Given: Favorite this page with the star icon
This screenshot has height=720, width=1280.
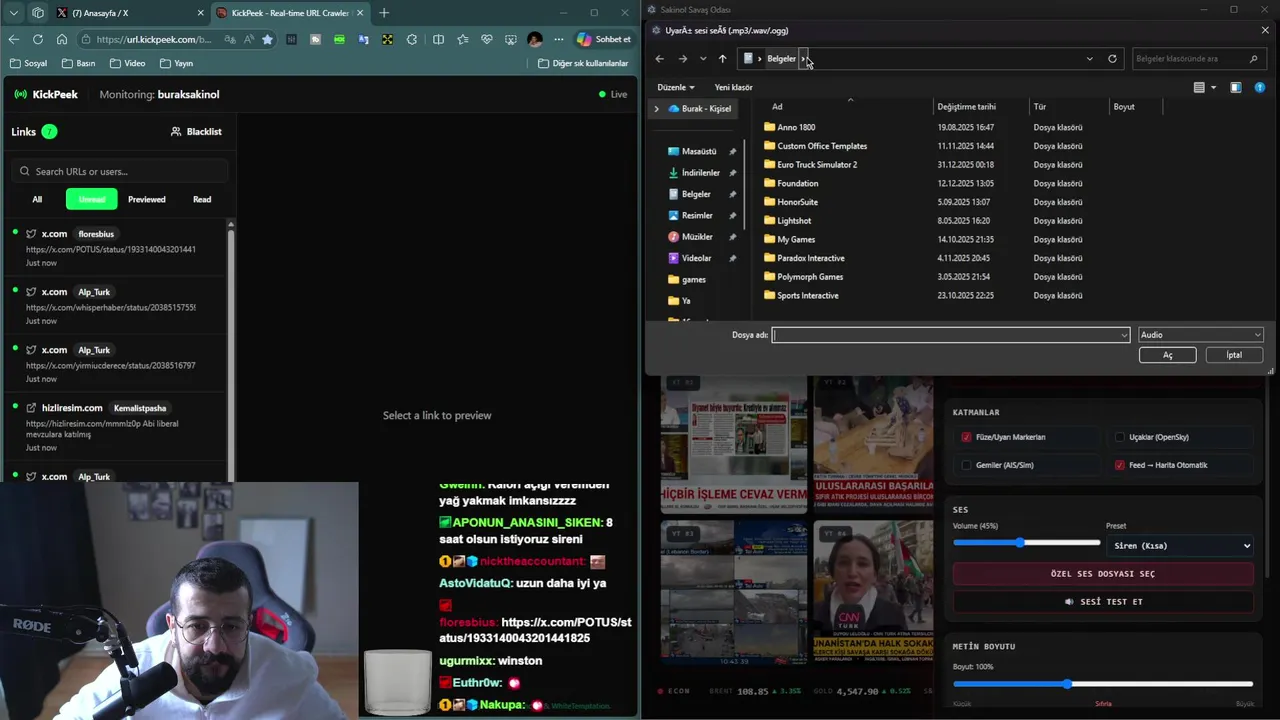Looking at the screenshot, I should (x=267, y=39).
